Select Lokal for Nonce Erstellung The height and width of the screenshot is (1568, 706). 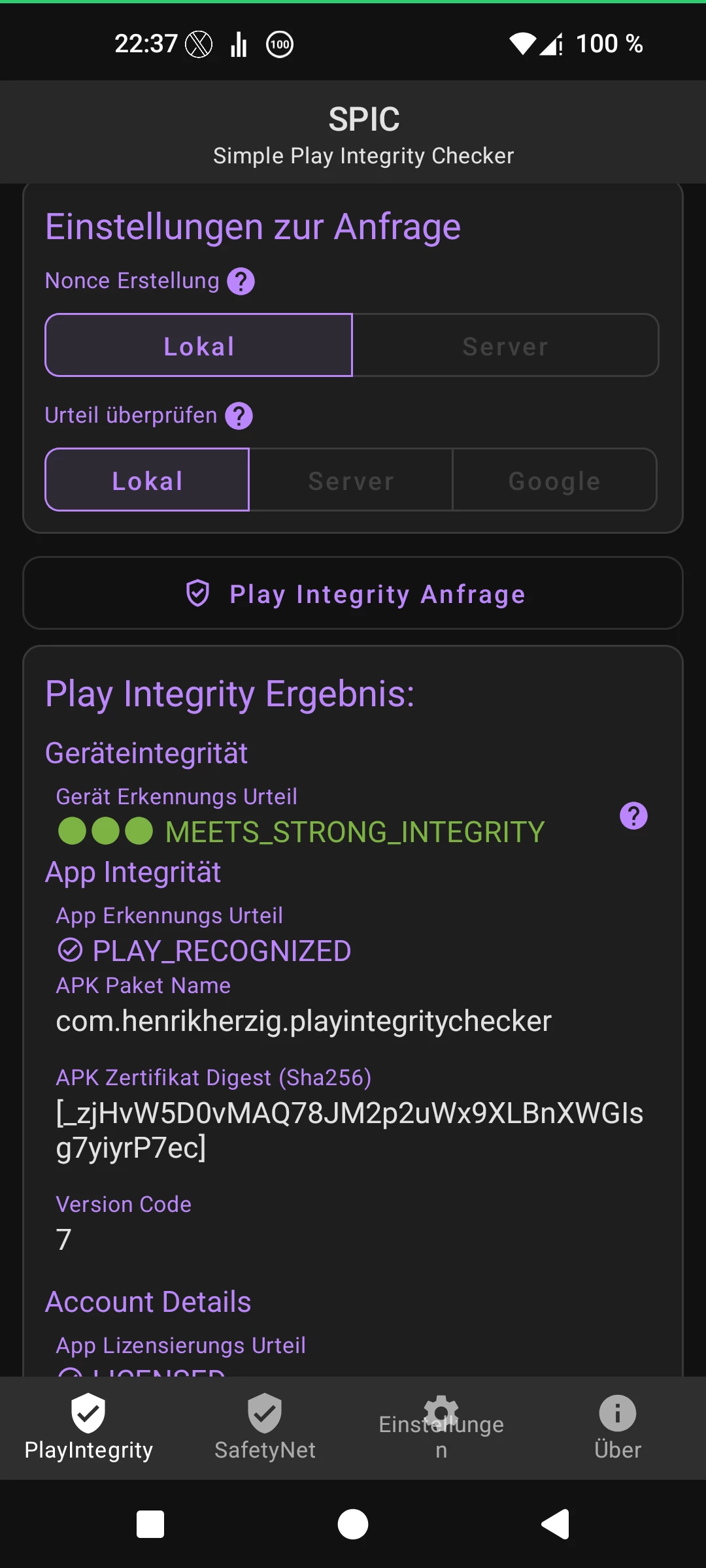click(199, 346)
